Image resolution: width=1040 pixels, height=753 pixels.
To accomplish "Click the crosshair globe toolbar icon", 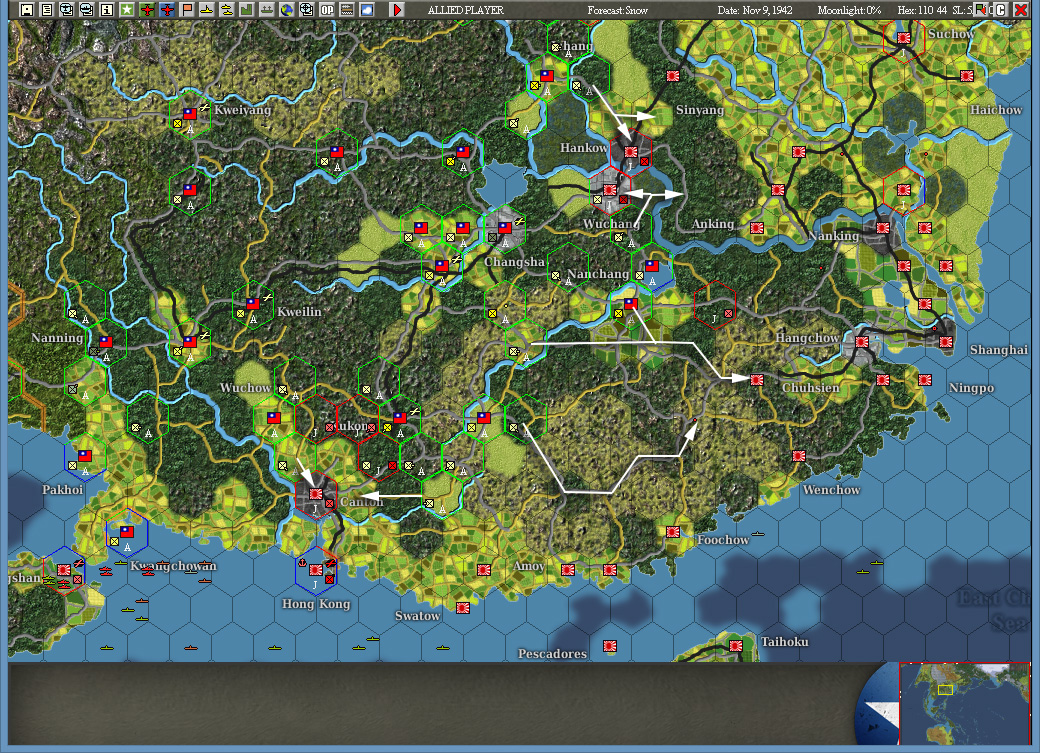I will point(306,9).
